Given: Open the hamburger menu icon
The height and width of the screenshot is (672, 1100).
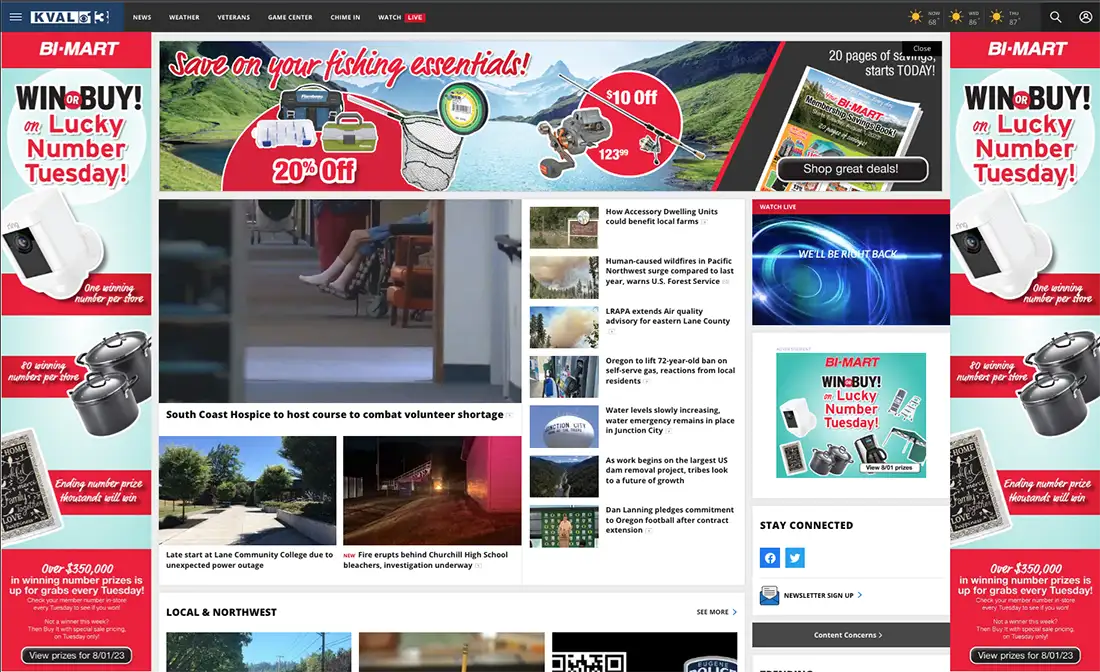Looking at the screenshot, I should (x=15, y=17).
